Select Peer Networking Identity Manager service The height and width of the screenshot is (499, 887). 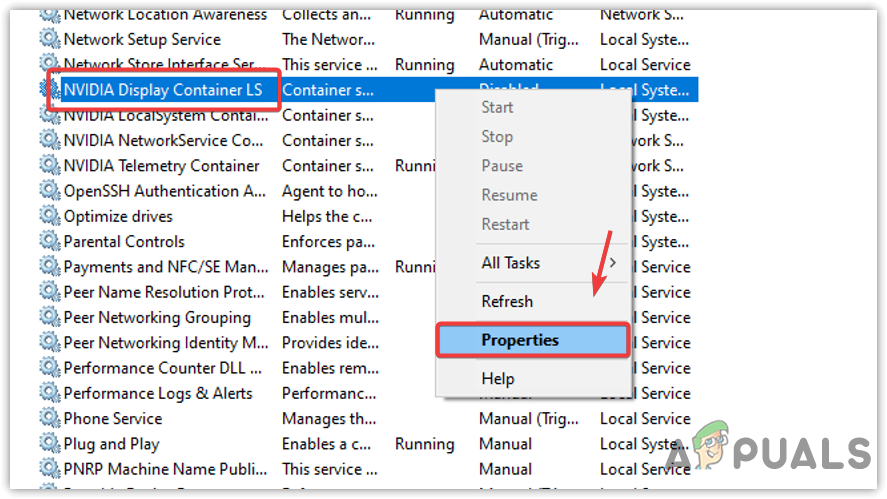(166, 342)
